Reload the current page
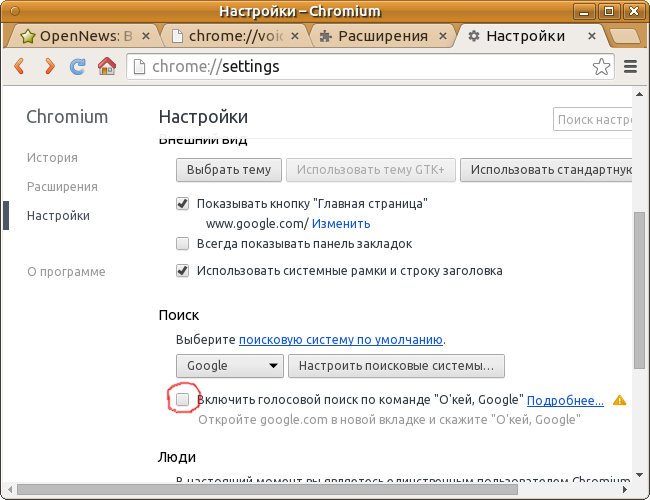 (x=78, y=67)
